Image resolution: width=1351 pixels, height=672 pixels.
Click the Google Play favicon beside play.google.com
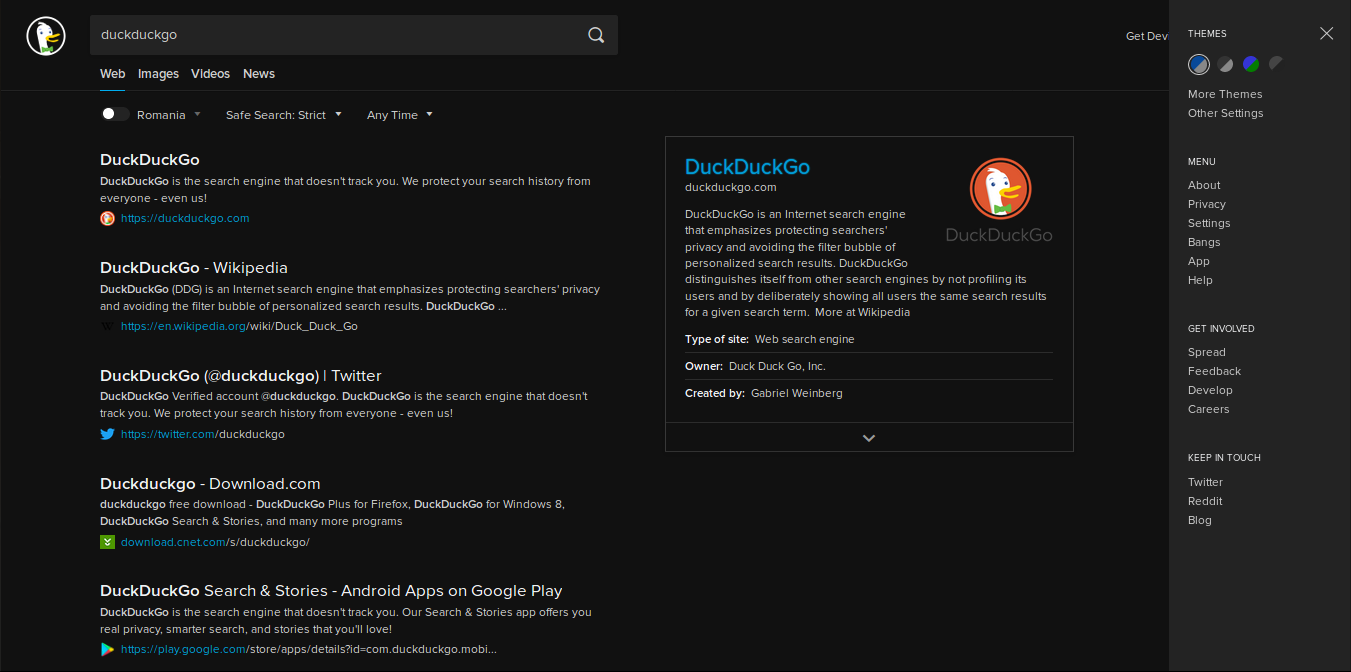pos(107,650)
